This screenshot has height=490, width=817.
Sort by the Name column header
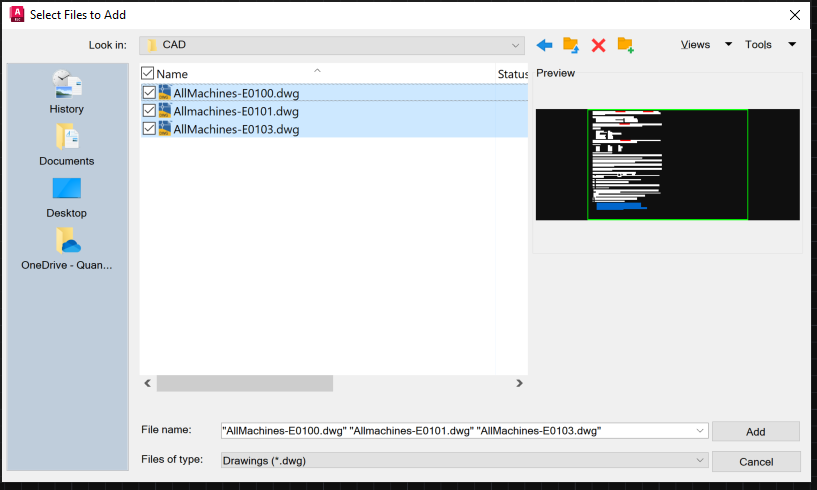point(172,74)
